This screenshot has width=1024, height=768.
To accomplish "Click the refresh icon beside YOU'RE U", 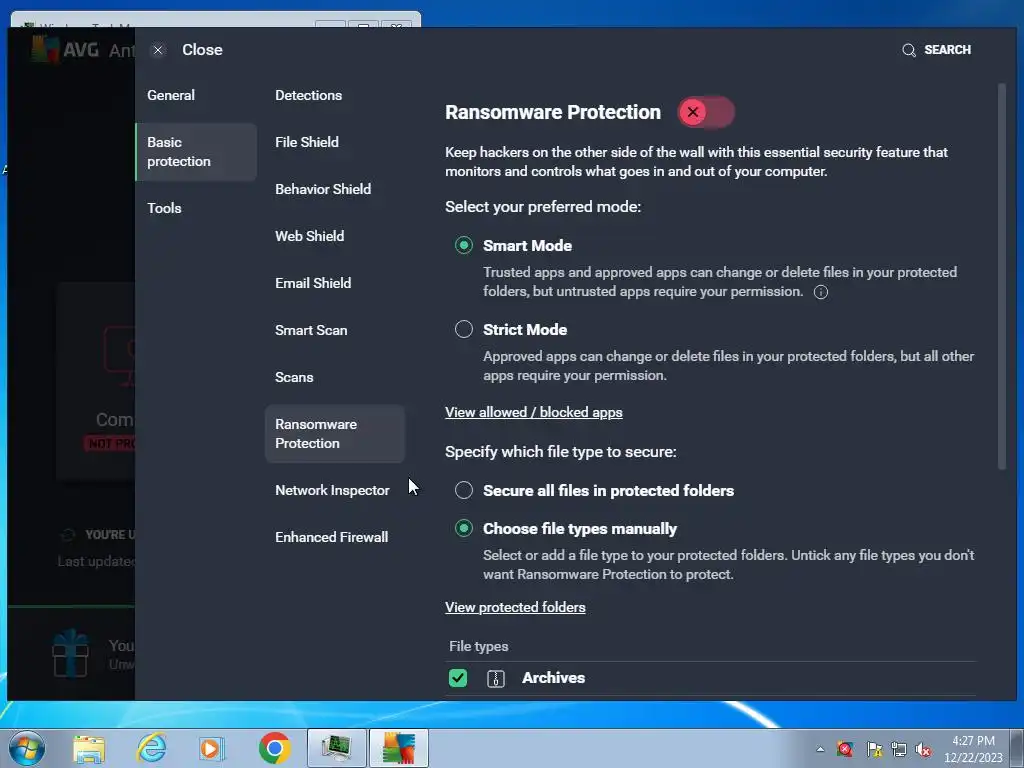I will (x=68, y=535).
